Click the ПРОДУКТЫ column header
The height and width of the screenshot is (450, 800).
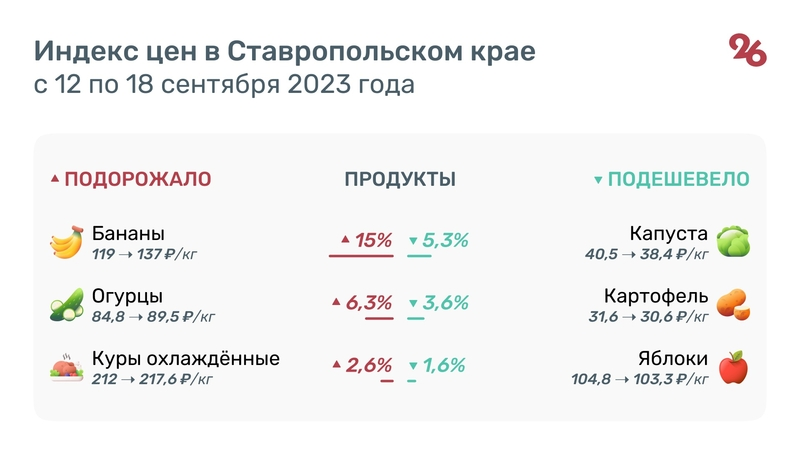(400, 180)
